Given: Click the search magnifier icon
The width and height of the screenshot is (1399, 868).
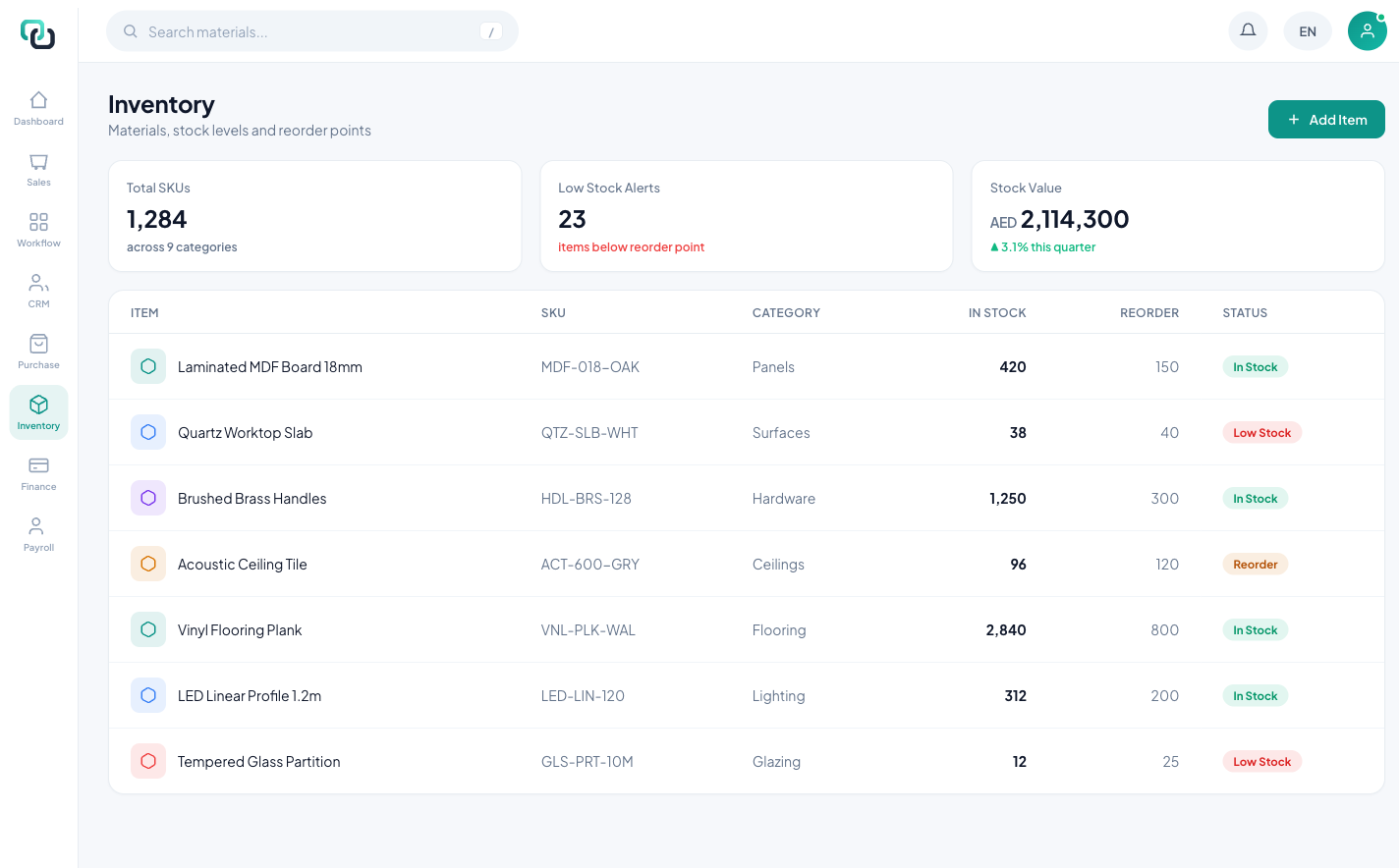Looking at the screenshot, I should 130,31.
